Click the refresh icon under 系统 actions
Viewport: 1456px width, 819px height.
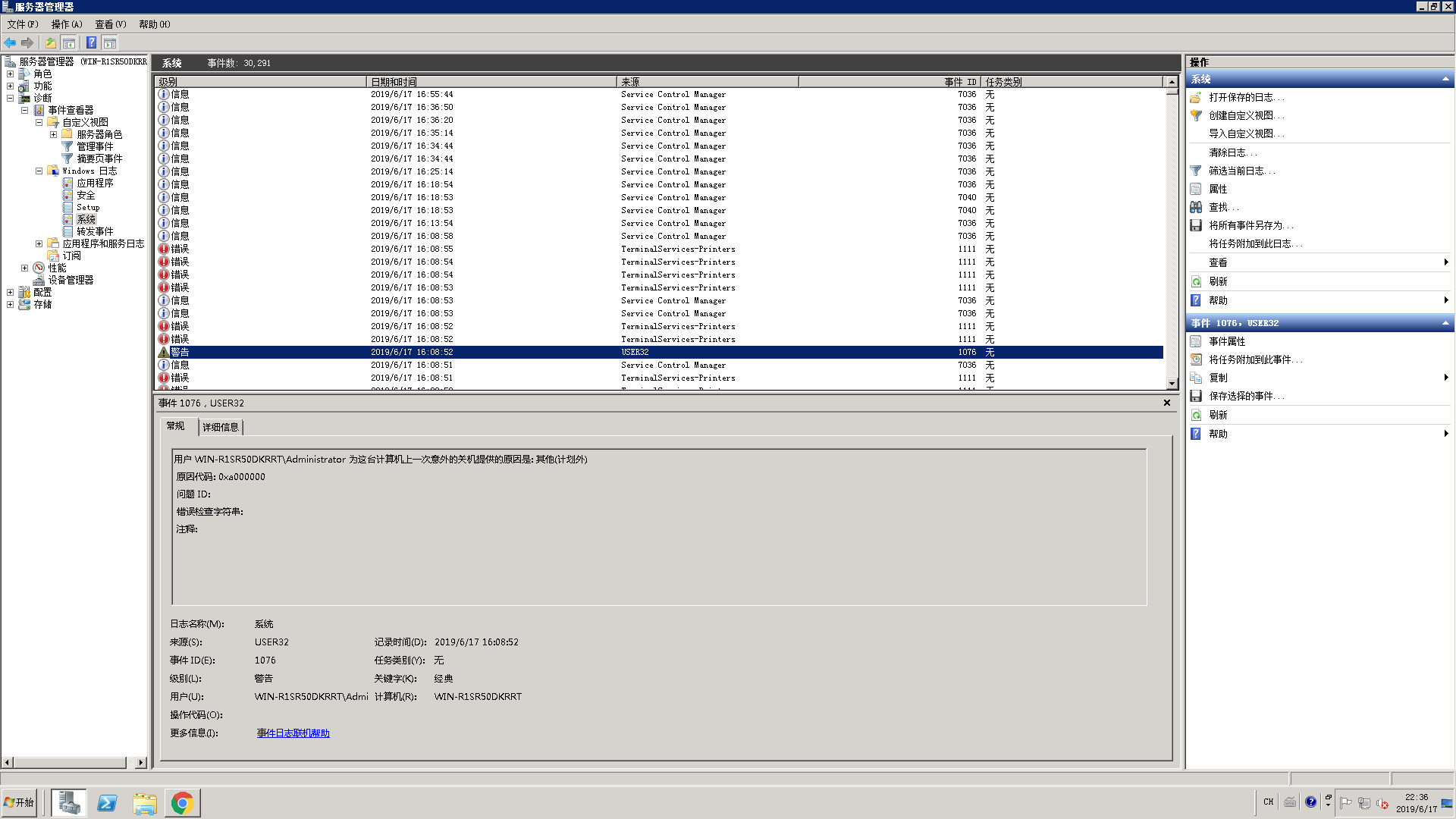tap(1196, 281)
